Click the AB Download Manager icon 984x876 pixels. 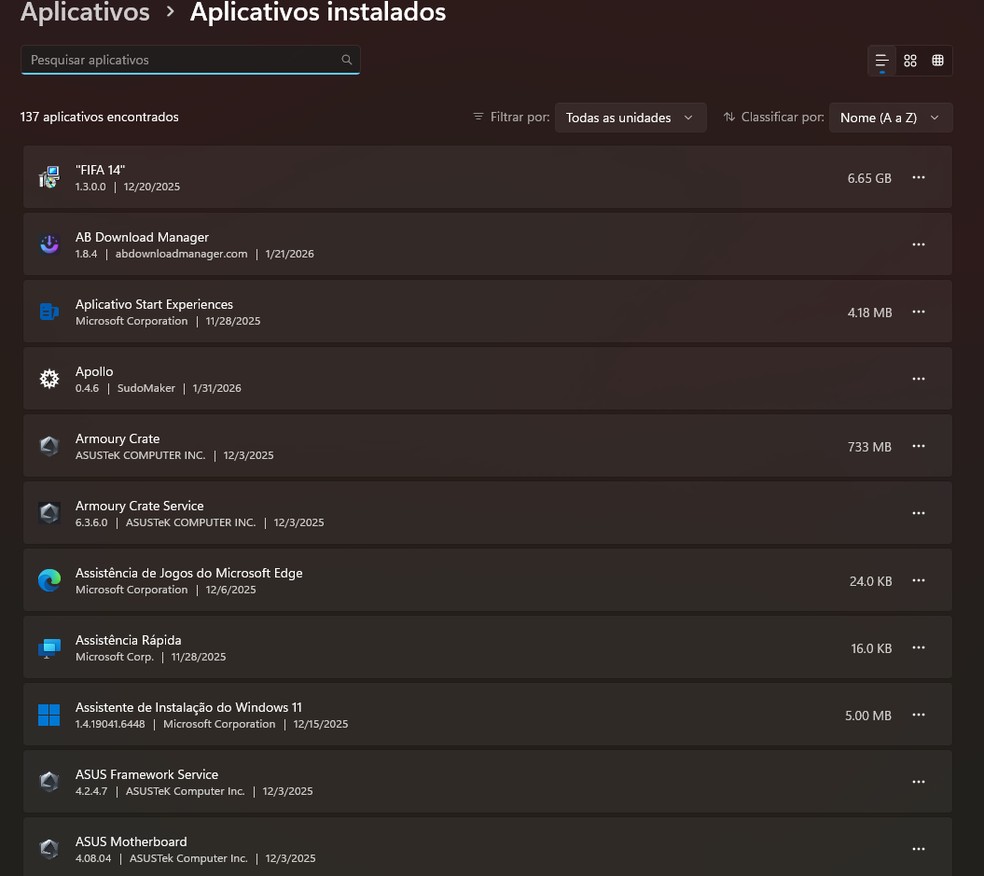pyautogui.click(x=49, y=245)
